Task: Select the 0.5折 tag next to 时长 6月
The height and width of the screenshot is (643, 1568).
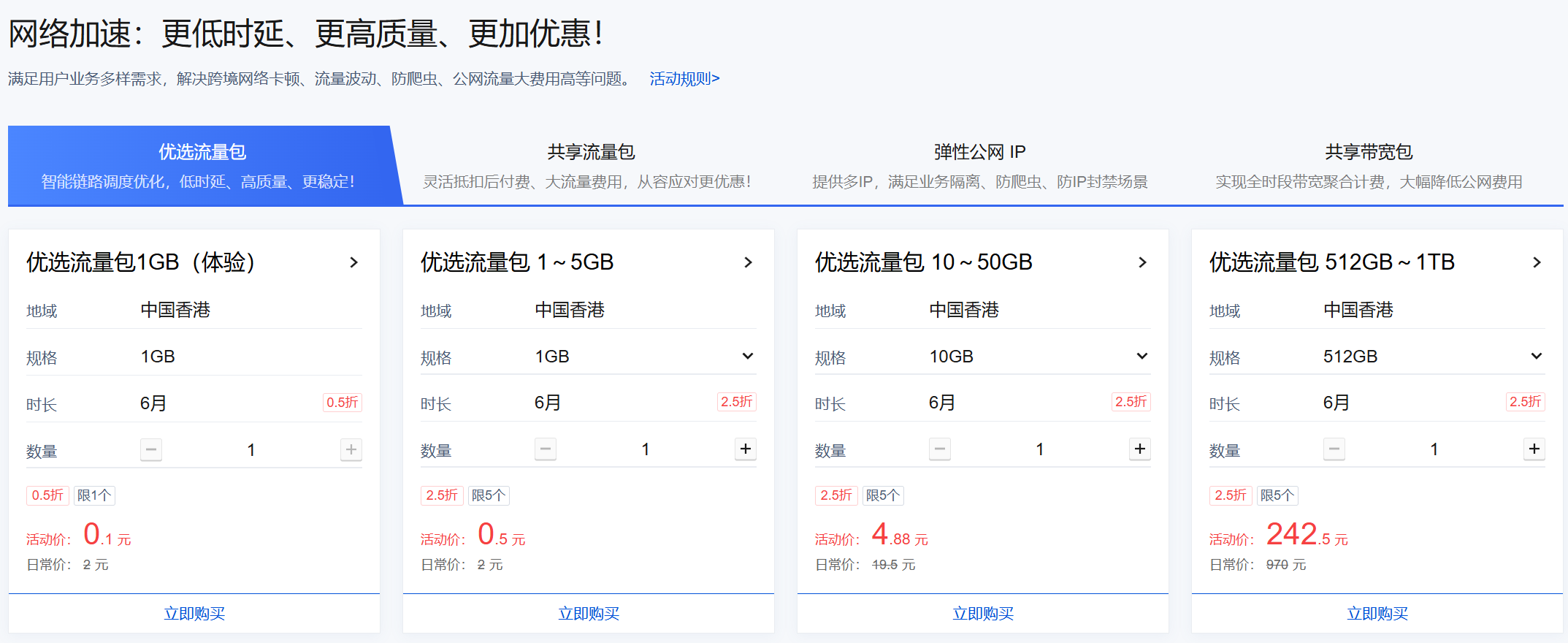Action: 343,403
